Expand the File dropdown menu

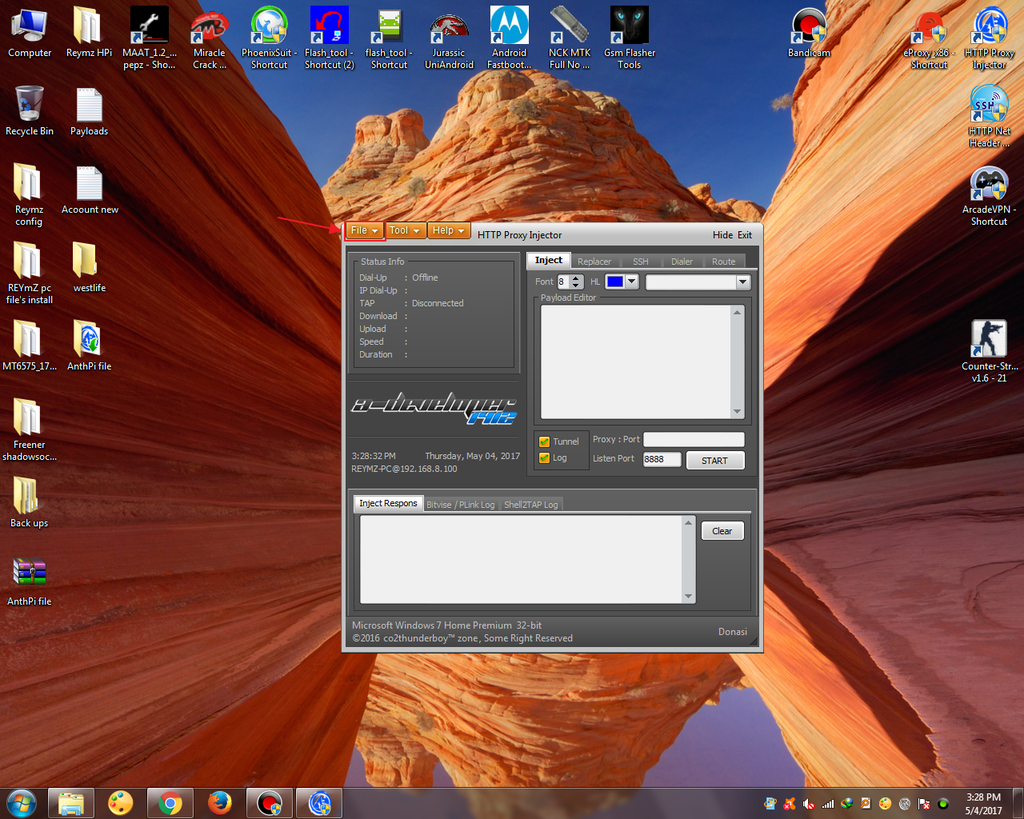click(x=364, y=231)
